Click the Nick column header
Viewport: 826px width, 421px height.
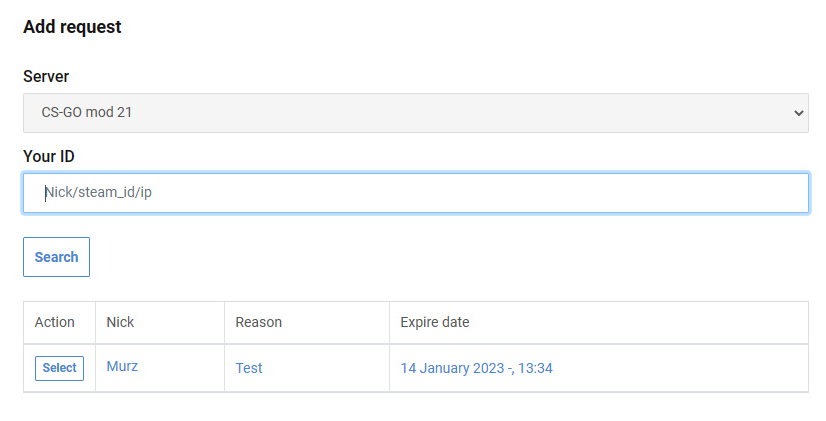120,322
